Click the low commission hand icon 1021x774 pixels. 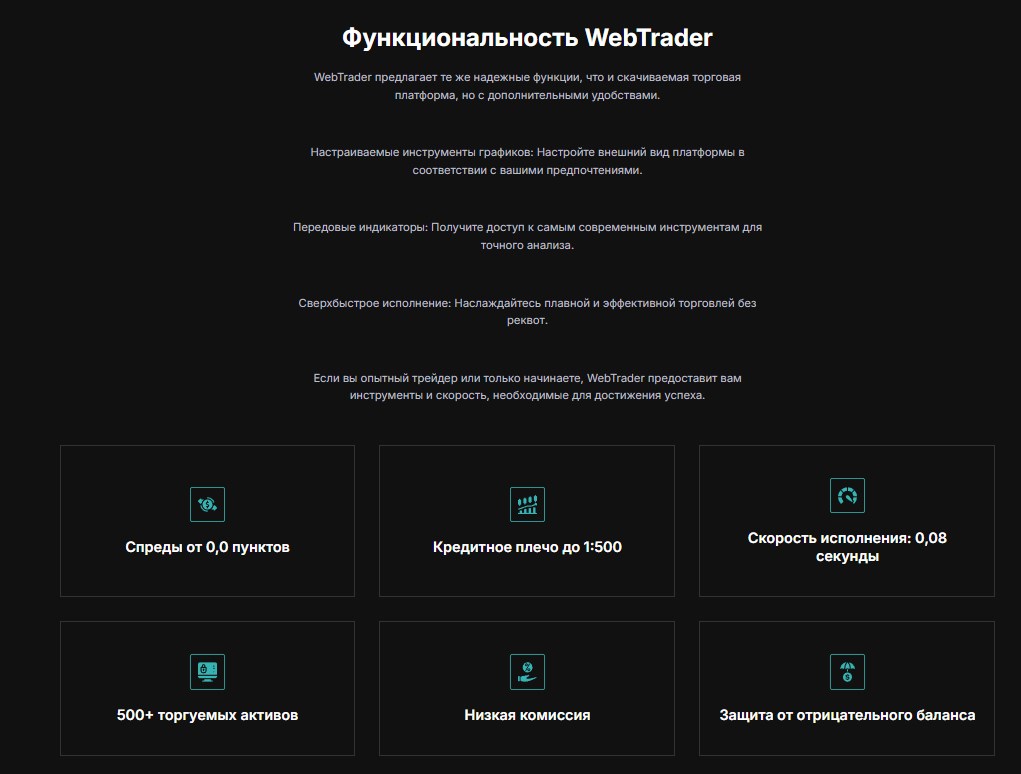pyautogui.click(x=527, y=672)
